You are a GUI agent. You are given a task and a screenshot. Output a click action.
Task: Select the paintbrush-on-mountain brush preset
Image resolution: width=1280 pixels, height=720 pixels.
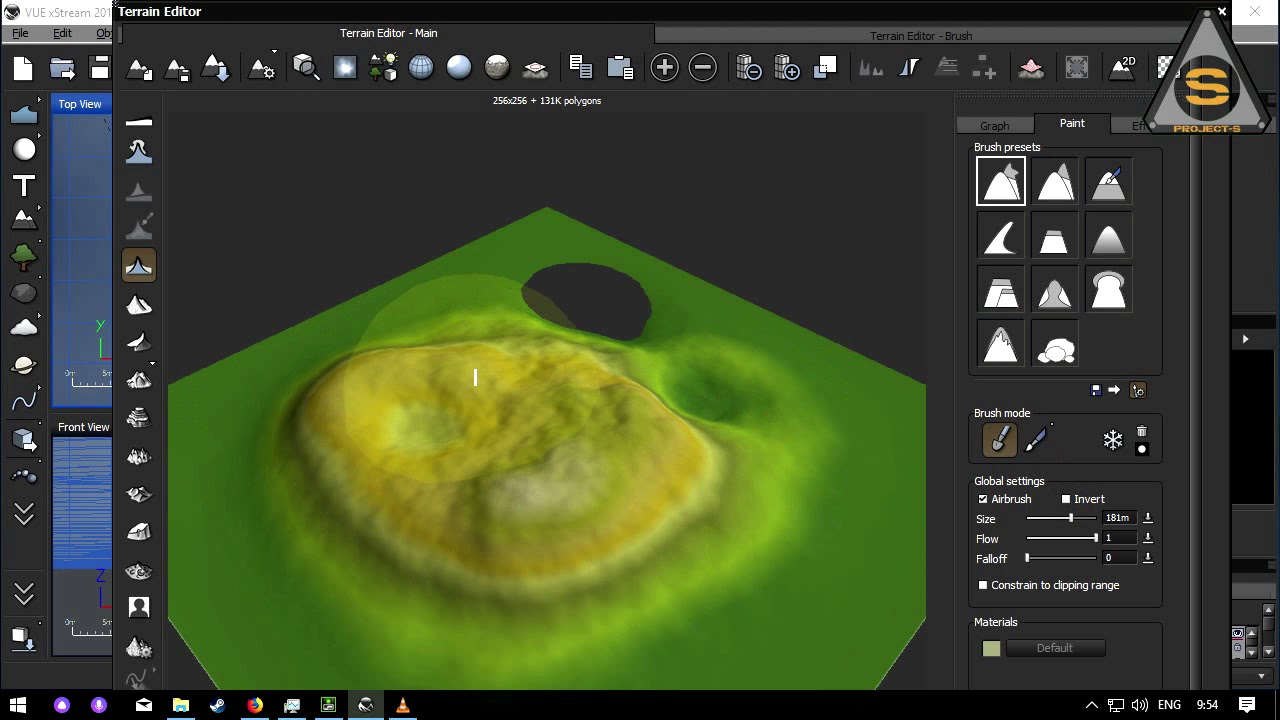tap(1109, 182)
